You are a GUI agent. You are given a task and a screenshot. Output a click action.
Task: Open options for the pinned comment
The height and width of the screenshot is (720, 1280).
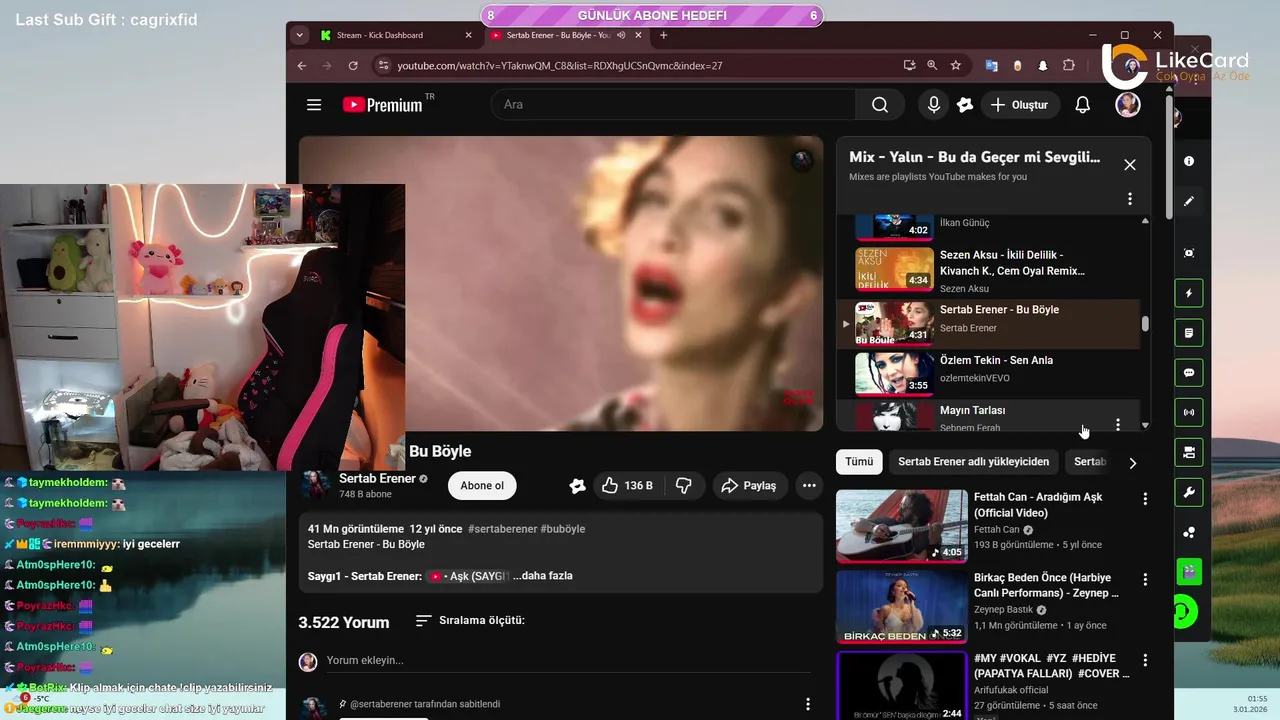coord(808,704)
